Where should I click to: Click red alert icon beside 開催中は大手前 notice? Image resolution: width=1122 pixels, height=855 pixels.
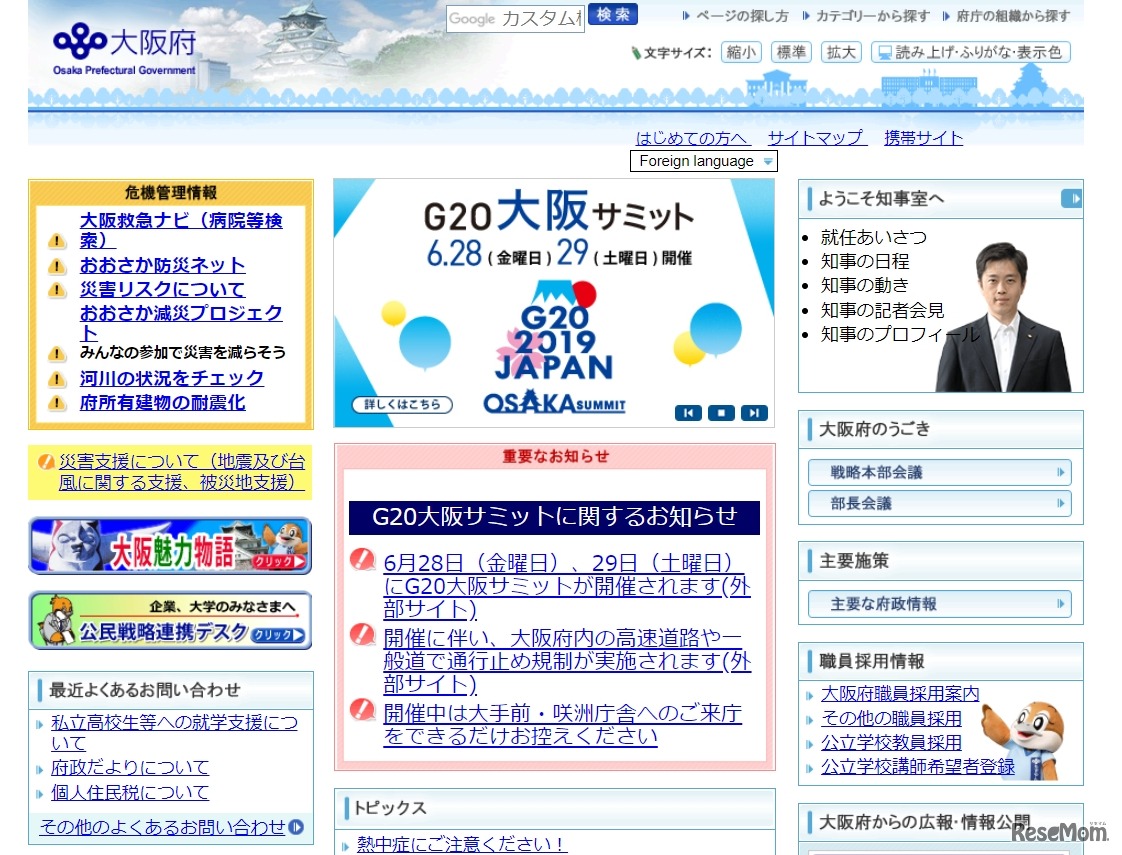[363, 709]
